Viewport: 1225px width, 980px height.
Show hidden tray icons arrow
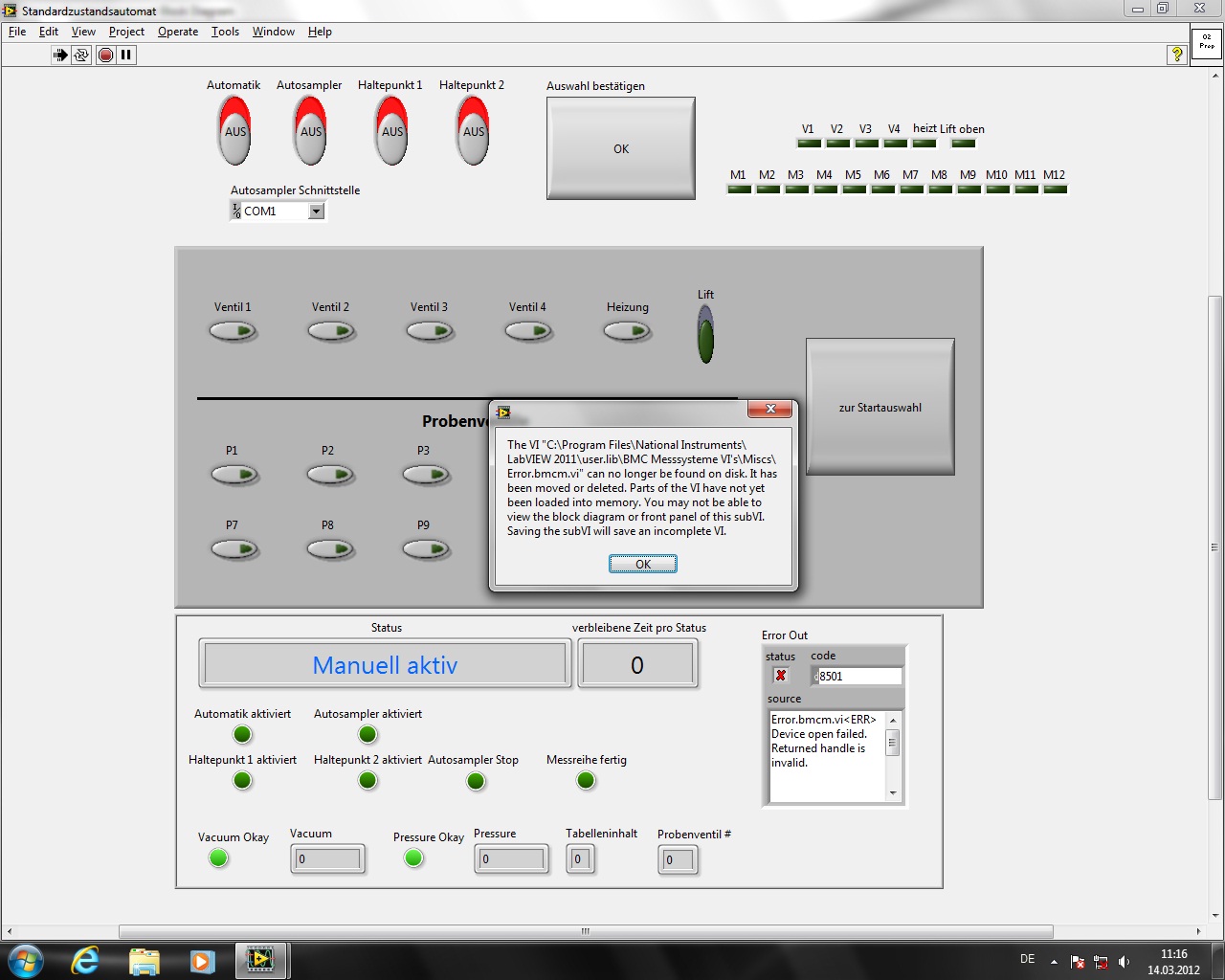click(x=1054, y=962)
